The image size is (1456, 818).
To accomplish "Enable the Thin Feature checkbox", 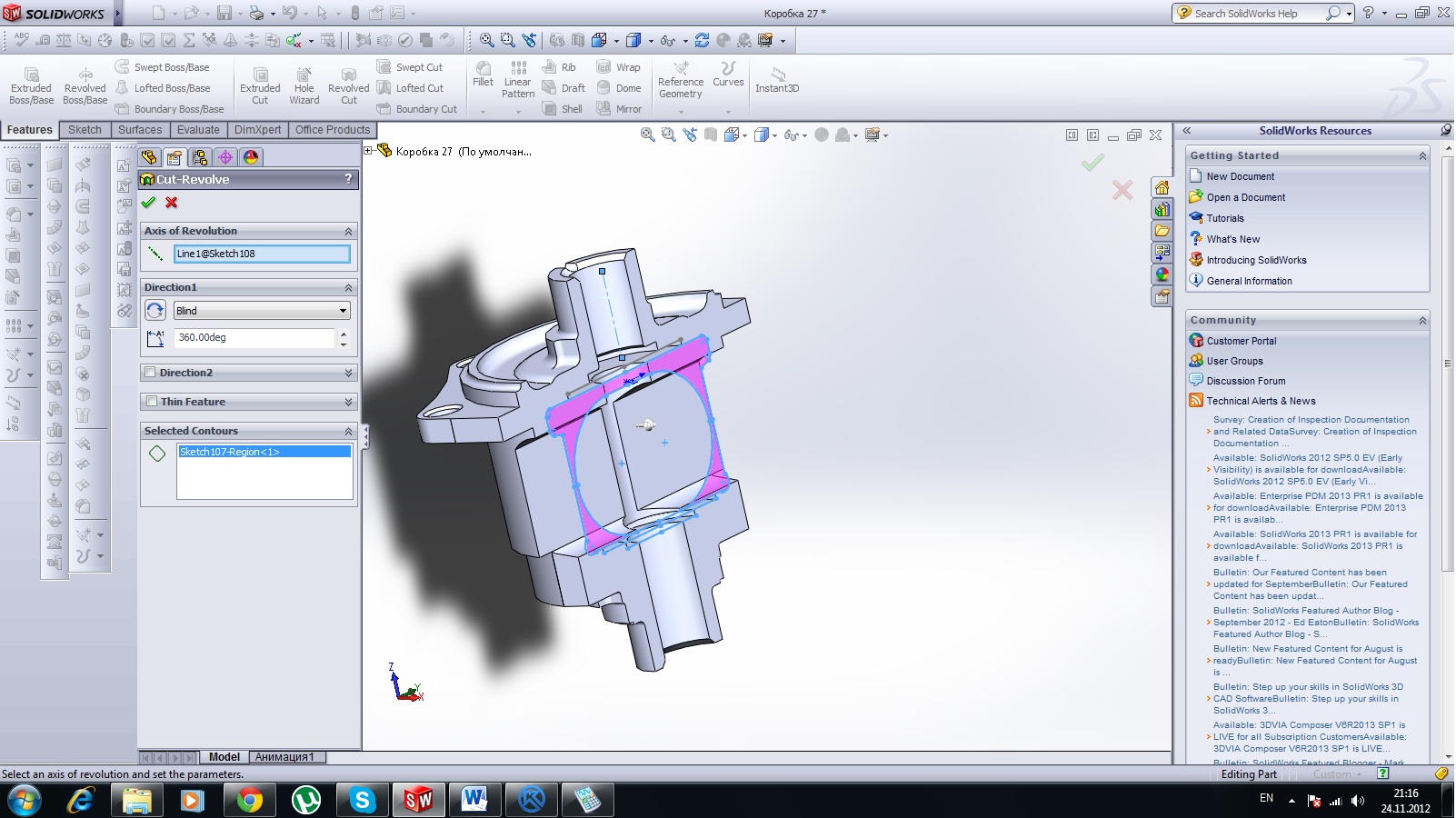I will [150, 402].
